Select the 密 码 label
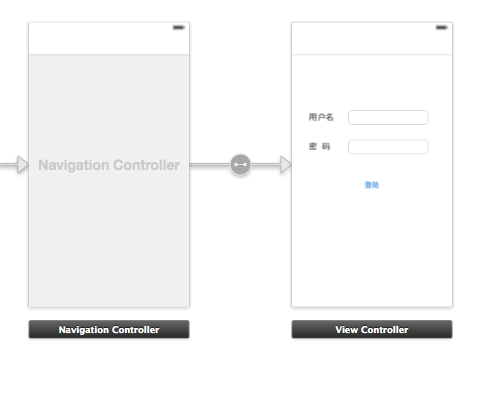 [320, 146]
